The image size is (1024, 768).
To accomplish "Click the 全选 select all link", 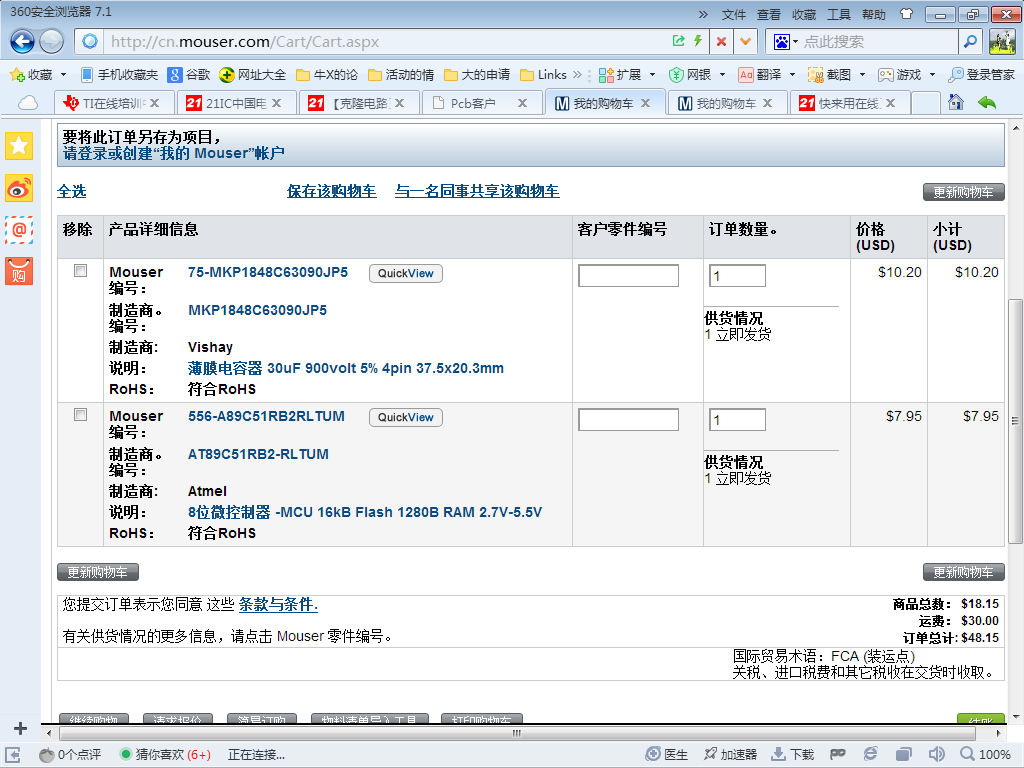I will click(x=72, y=191).
